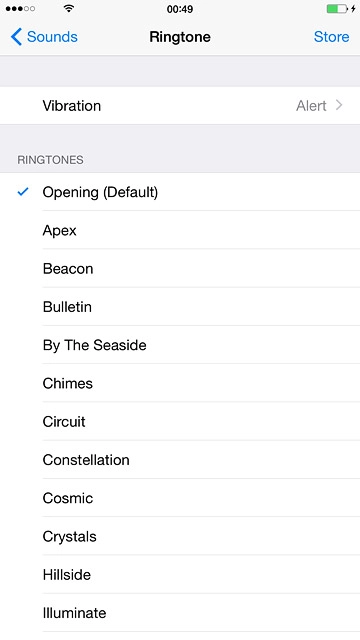Viewport: 360px width, 640px height.
Task: Open the Store link
Action: click(331, 37)
